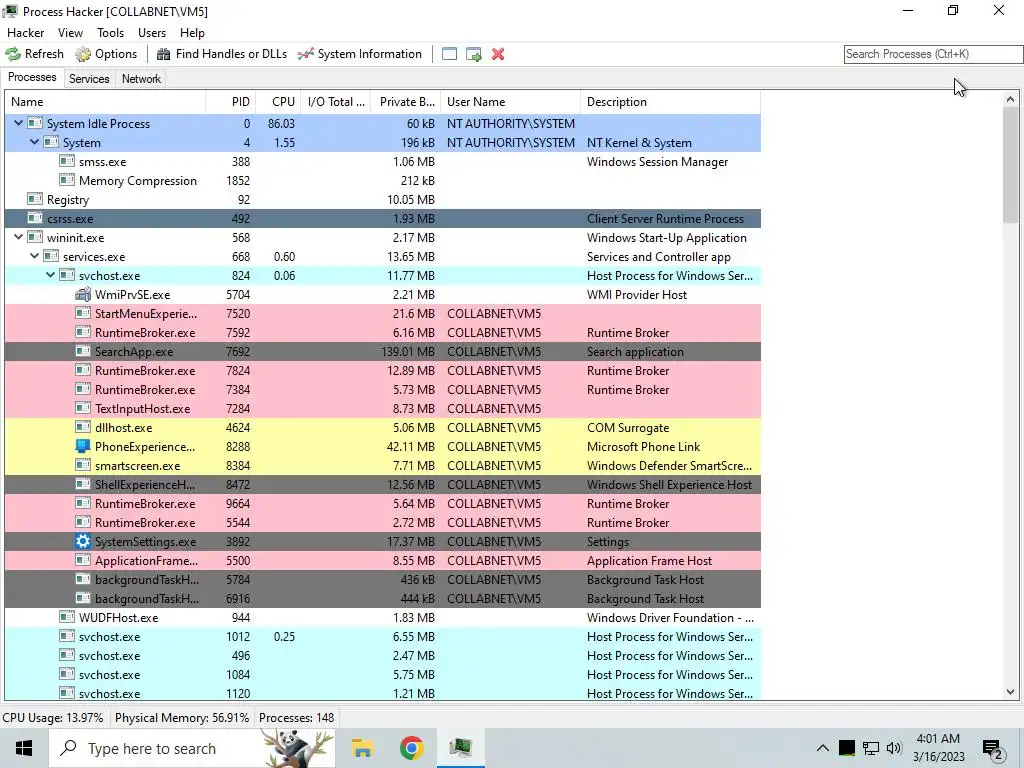This screenshot has height=768, width=1024.
Task: Open the Users menu
Action: pyautogui.click(x=152, y=33)
